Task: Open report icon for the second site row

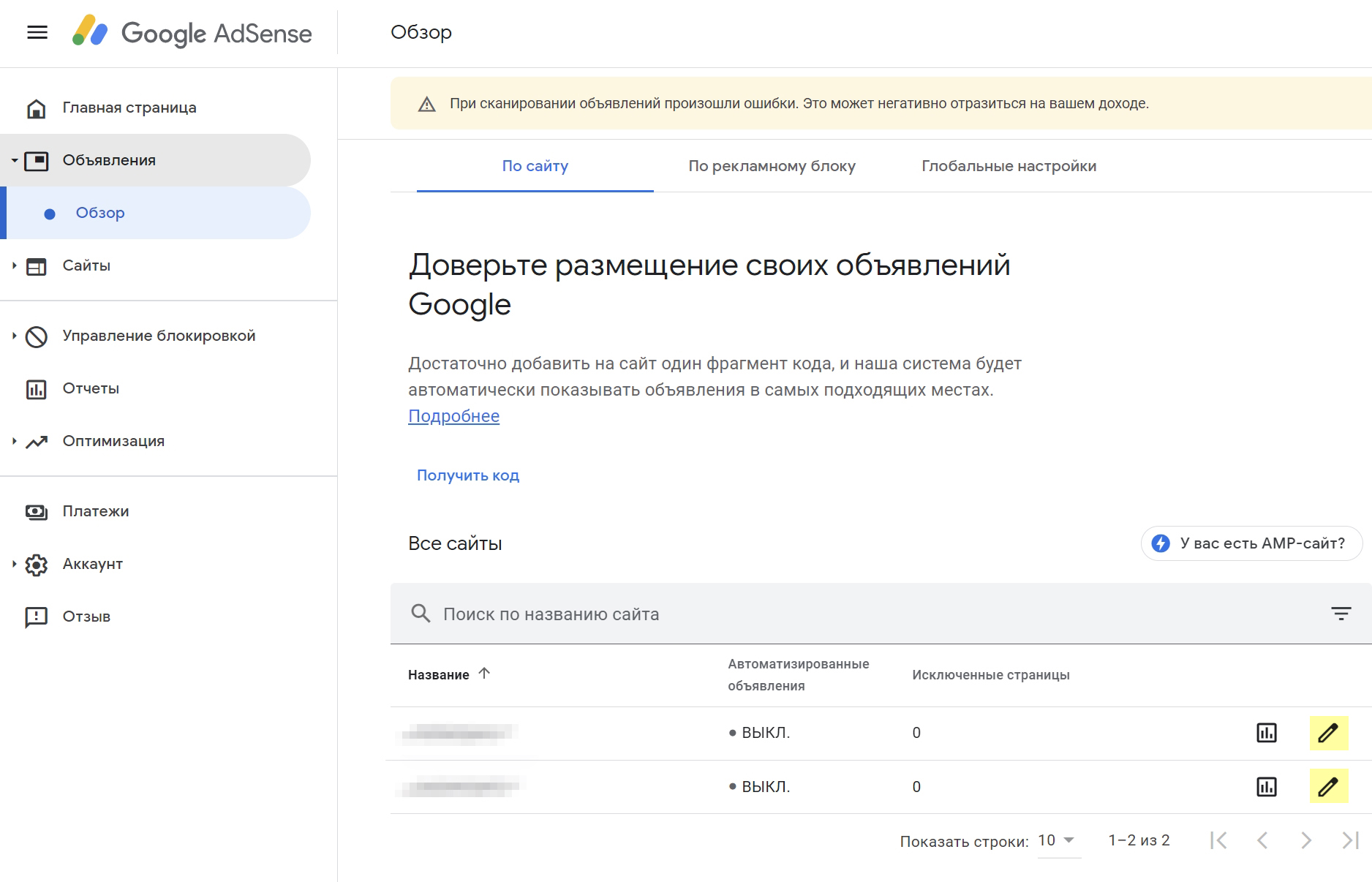Action: [1267, 787]
